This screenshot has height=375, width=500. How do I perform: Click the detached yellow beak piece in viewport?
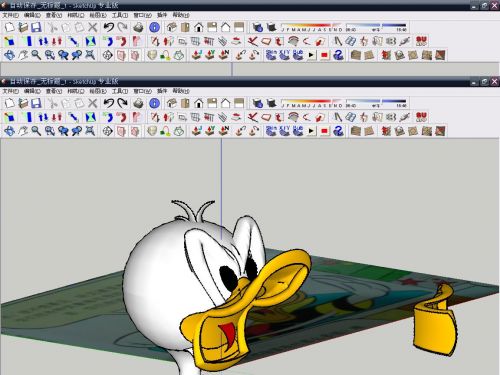coord(434,321)
